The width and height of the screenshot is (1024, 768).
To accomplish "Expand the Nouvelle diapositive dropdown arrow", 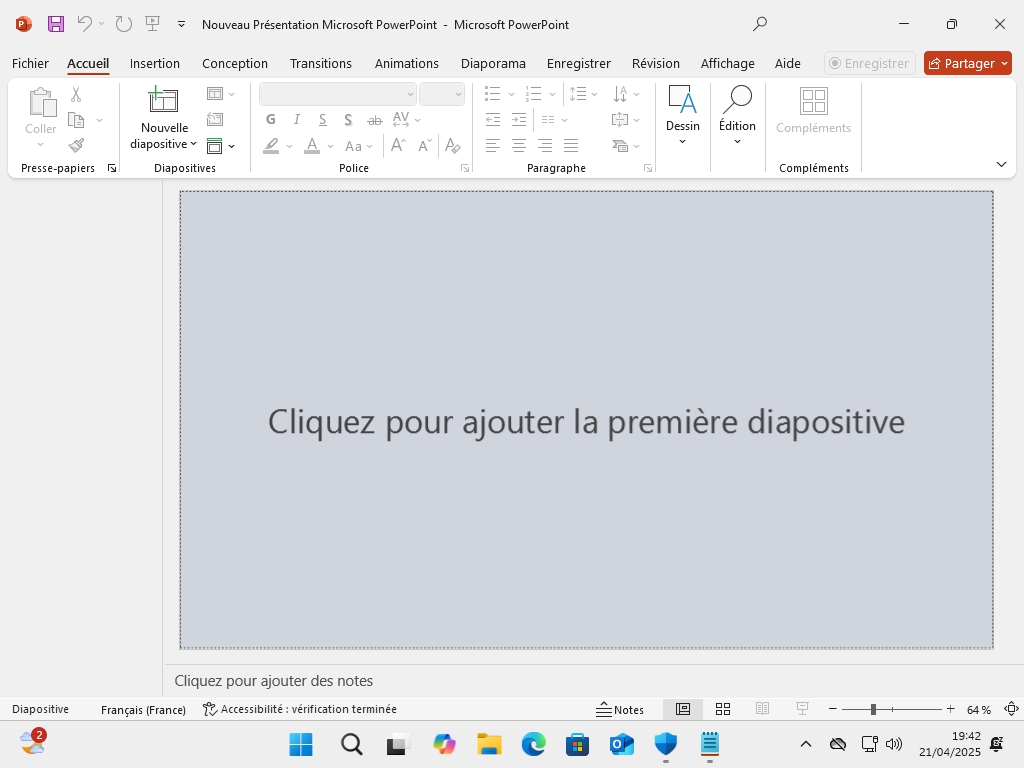I will [193, 145].
